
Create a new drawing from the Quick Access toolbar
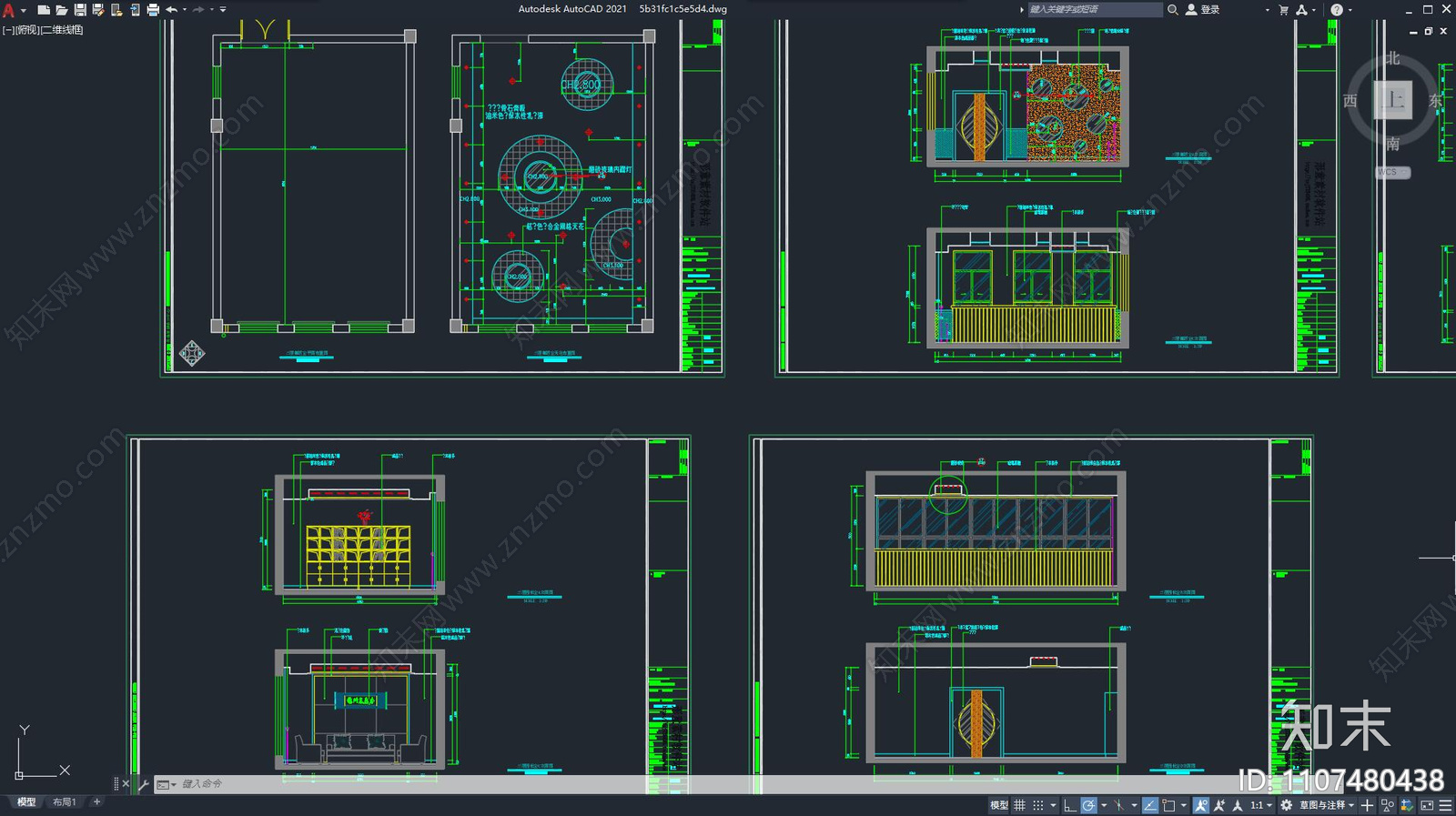pos(43,10)
